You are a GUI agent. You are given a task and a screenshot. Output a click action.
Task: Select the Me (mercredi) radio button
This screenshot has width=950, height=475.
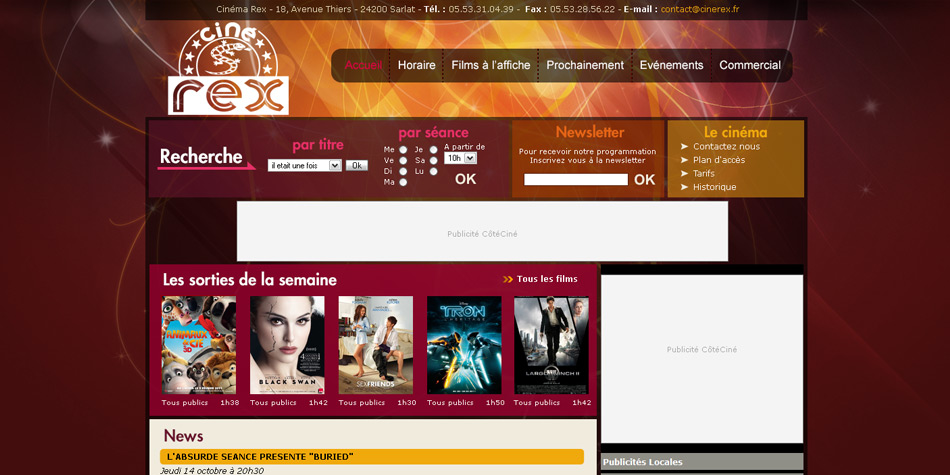pos(403,150)
